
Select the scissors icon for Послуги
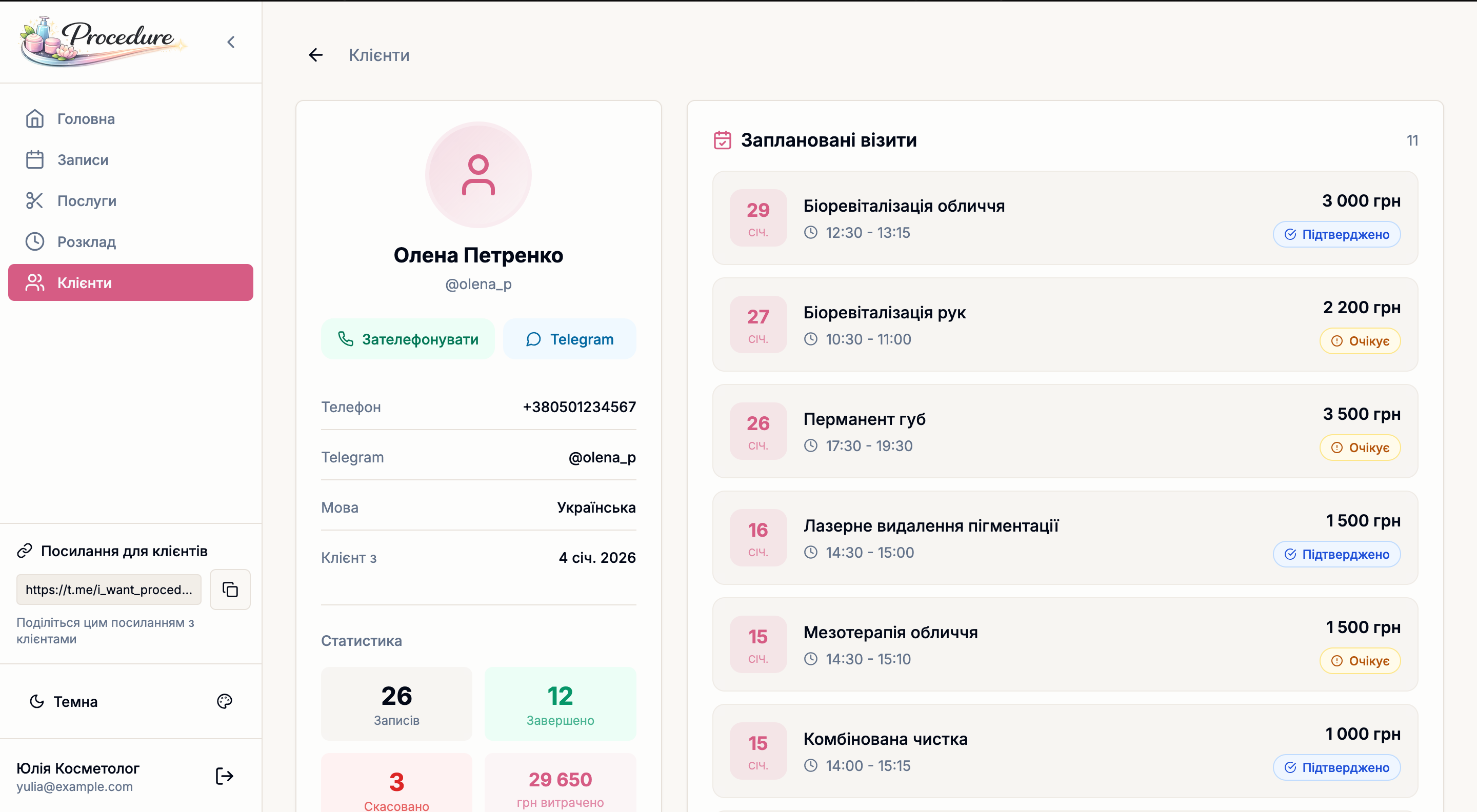pyautogui.click(x=34, y=200)
